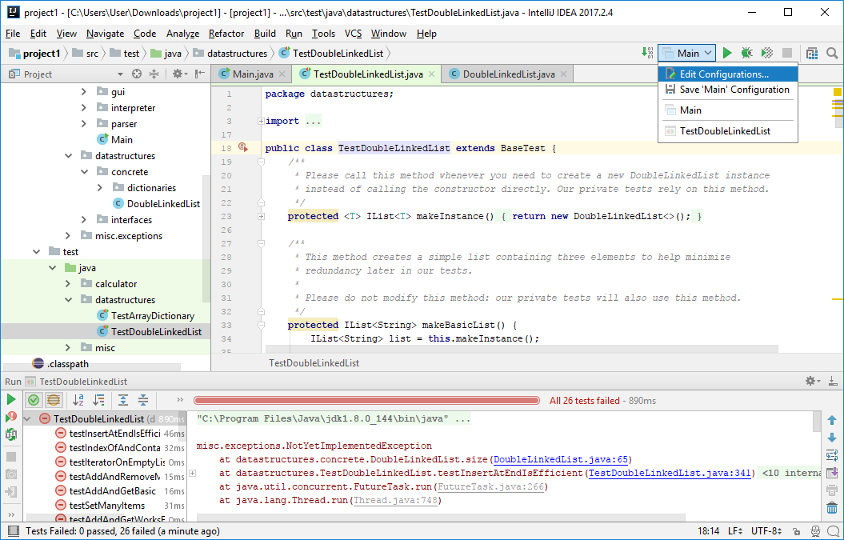Open the Main run configuration dropdown
Screen dimensions: 844x540
coord(687,53)
